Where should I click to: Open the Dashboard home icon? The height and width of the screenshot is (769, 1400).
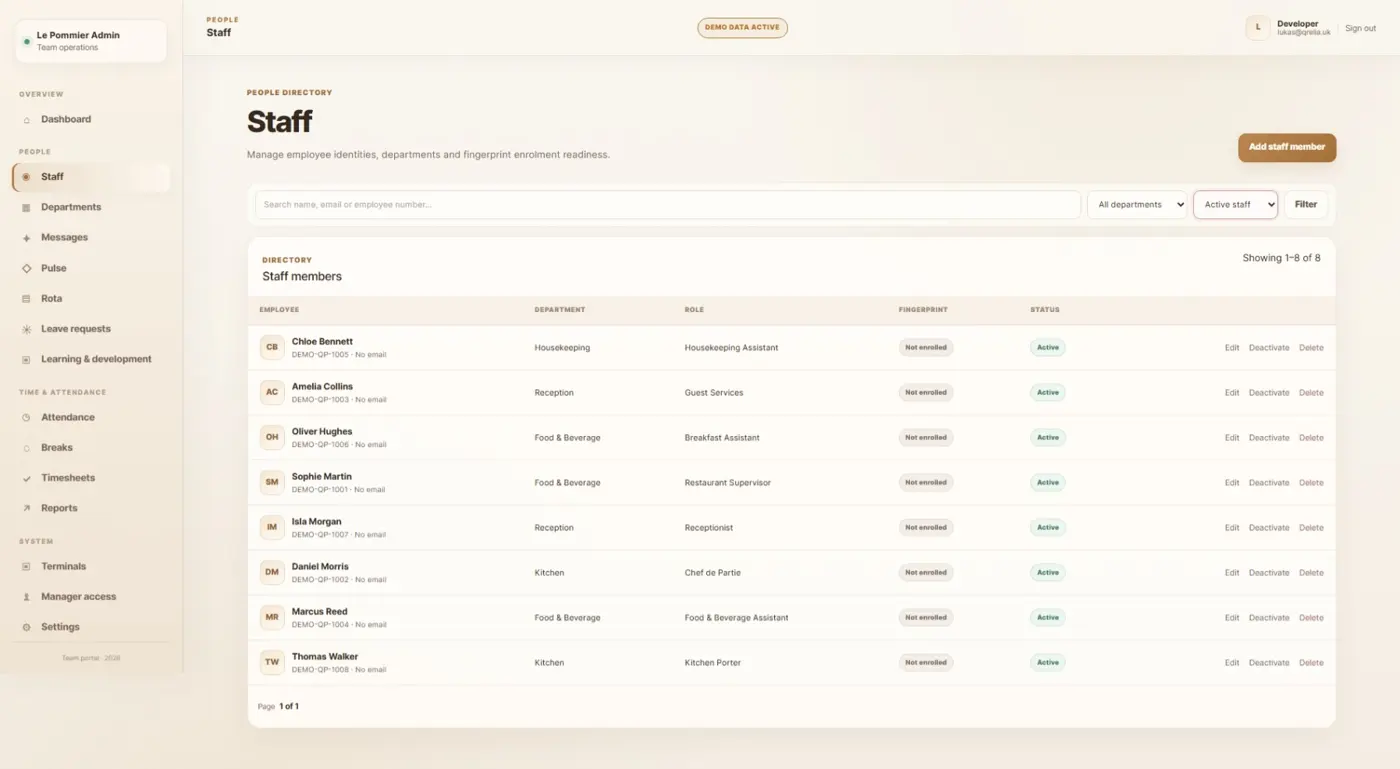26,120
